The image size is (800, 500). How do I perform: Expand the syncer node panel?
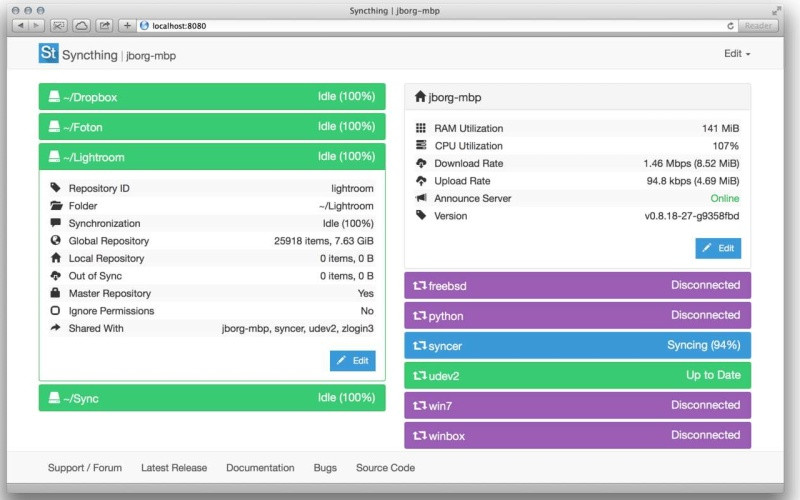[577, 346]
